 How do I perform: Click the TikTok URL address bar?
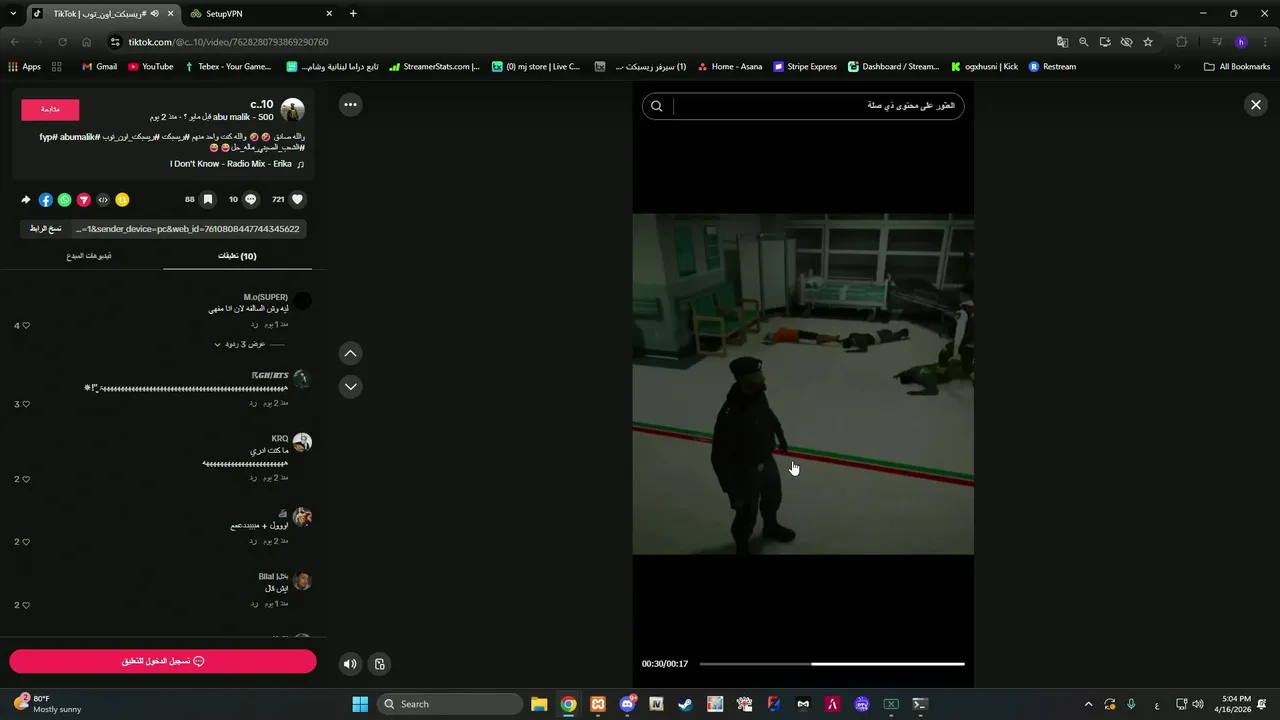coord(580,42)
